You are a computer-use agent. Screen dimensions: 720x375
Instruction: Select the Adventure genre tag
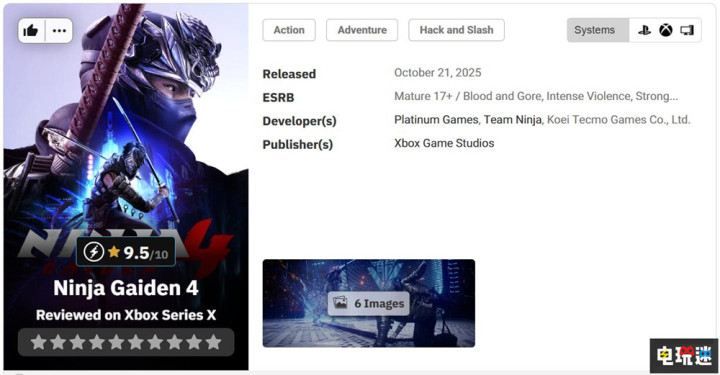point(362,30)
